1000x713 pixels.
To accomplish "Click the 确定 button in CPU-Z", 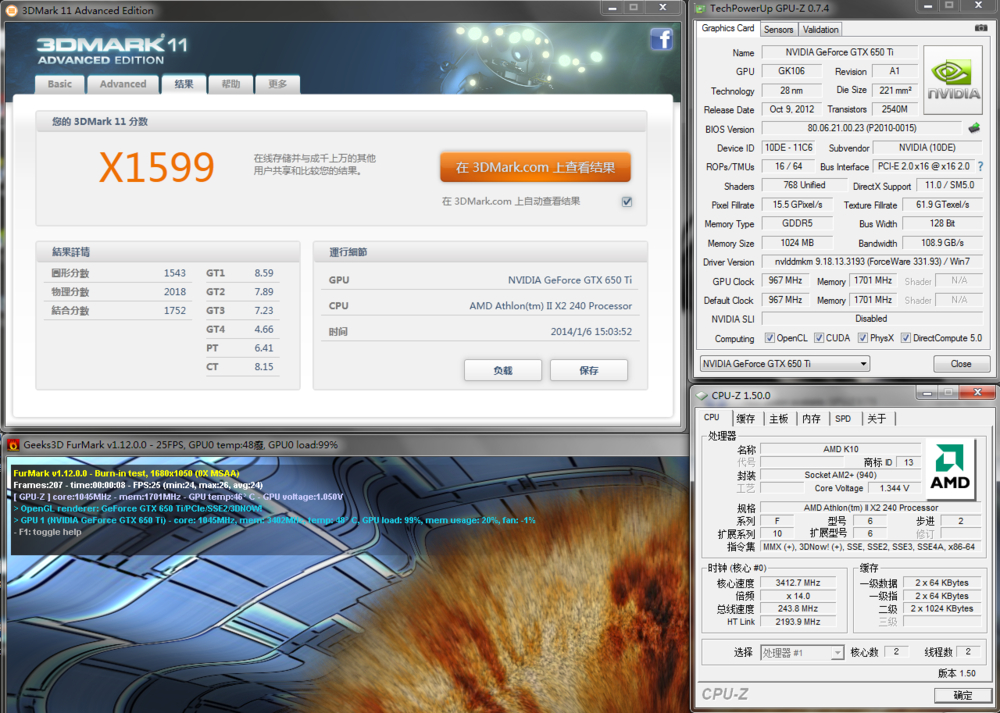I will click(963, 695).
